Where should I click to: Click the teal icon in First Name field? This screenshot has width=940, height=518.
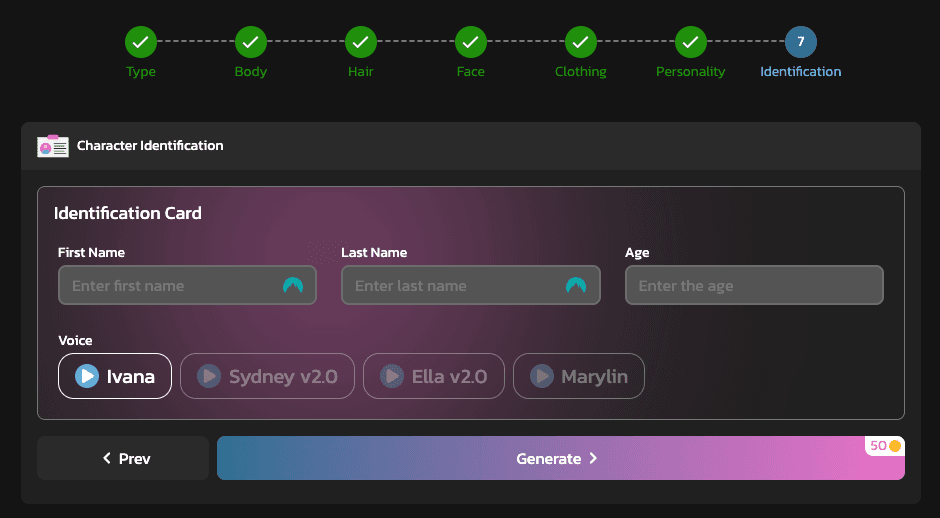[293, 285]
